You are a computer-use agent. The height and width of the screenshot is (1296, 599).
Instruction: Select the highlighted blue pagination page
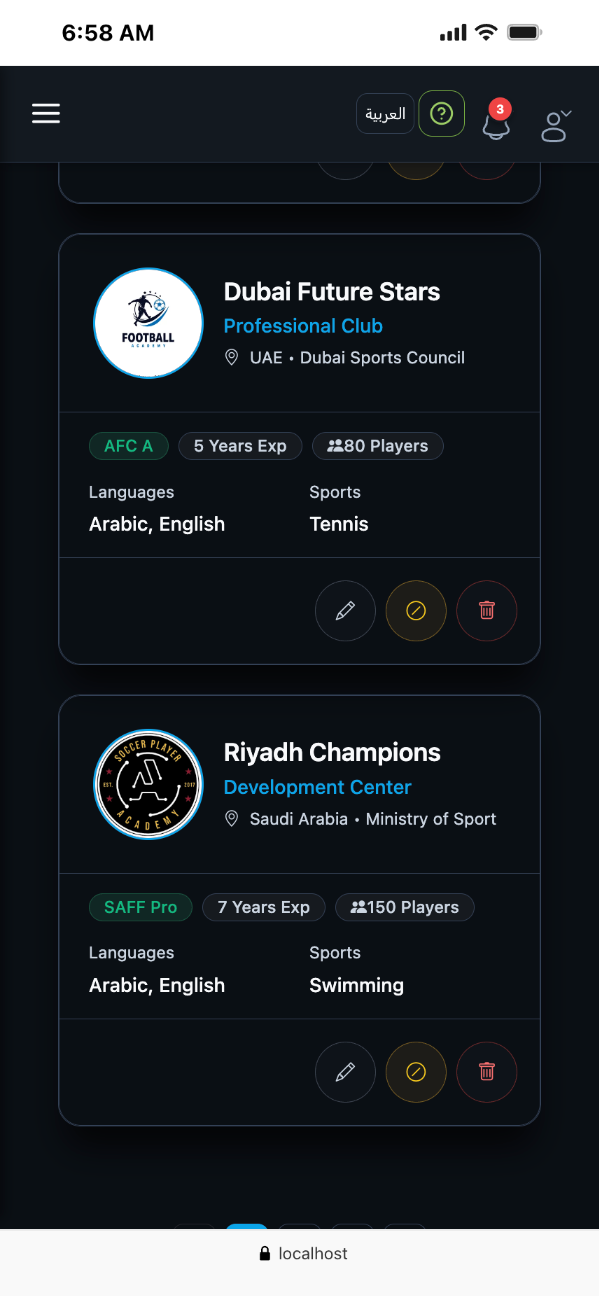click(x=247, y=1227)
